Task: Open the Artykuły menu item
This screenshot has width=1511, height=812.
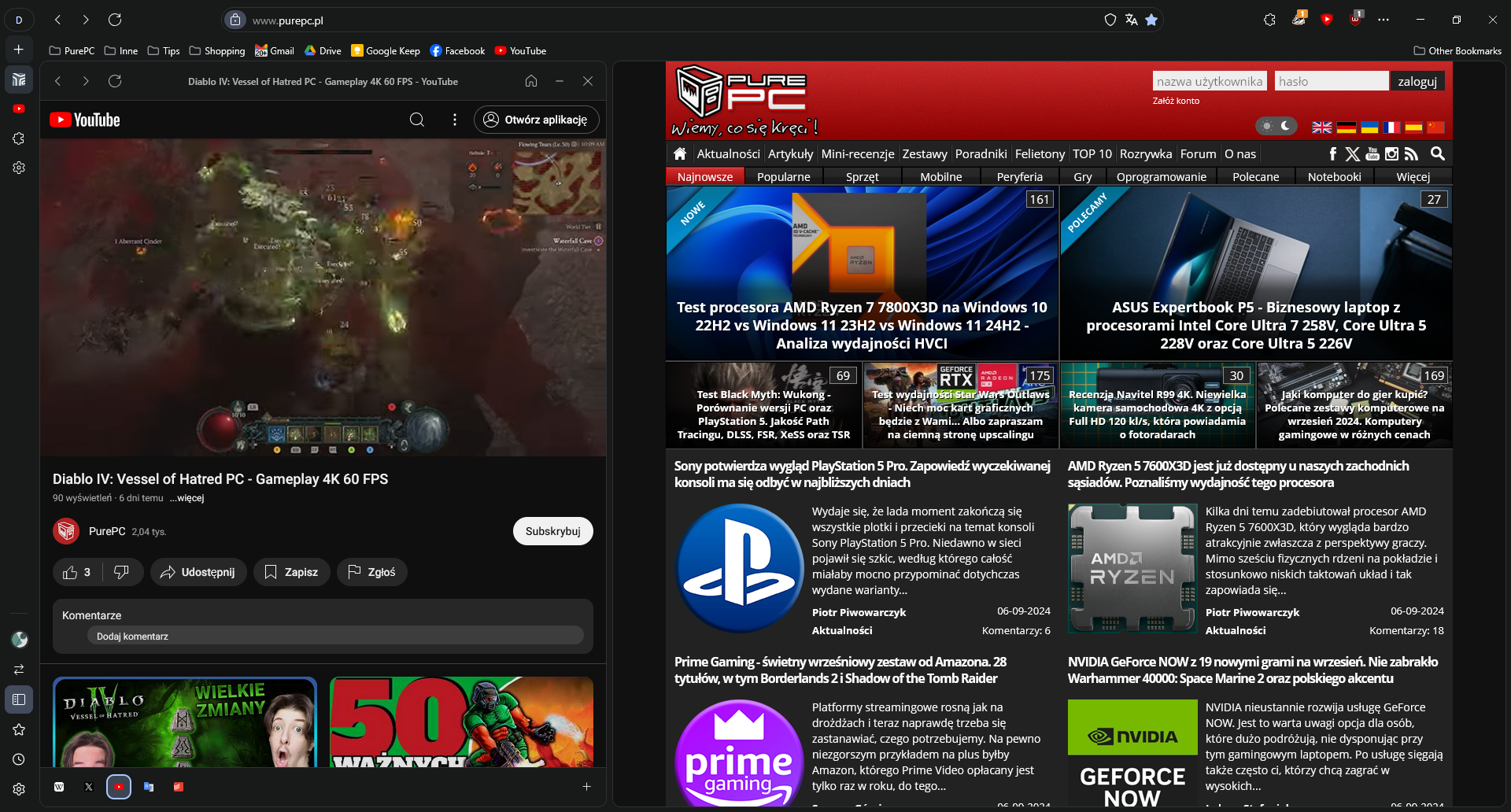Action: click(x=790, y=154)
